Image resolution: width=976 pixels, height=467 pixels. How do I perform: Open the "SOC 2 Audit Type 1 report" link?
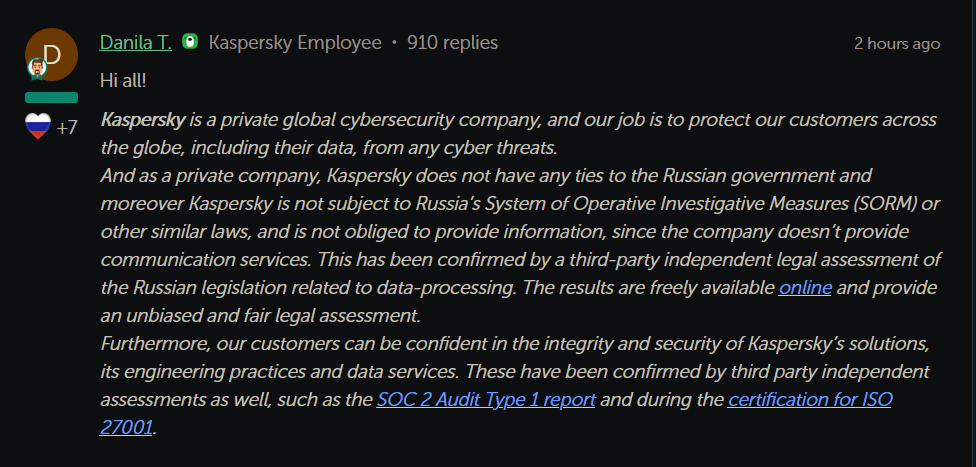click(486, 400)
